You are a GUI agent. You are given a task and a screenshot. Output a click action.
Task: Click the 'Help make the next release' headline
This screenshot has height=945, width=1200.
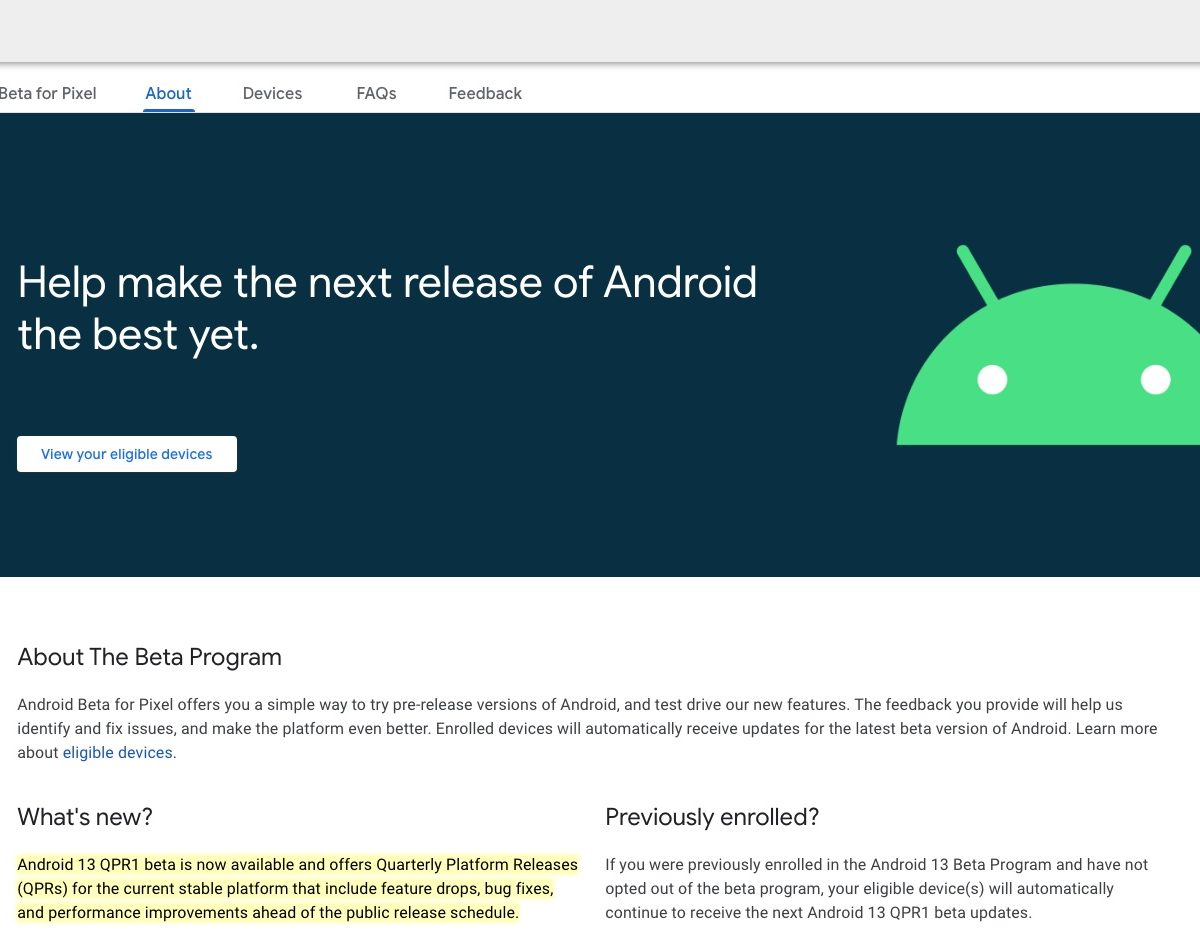(387, 308)
